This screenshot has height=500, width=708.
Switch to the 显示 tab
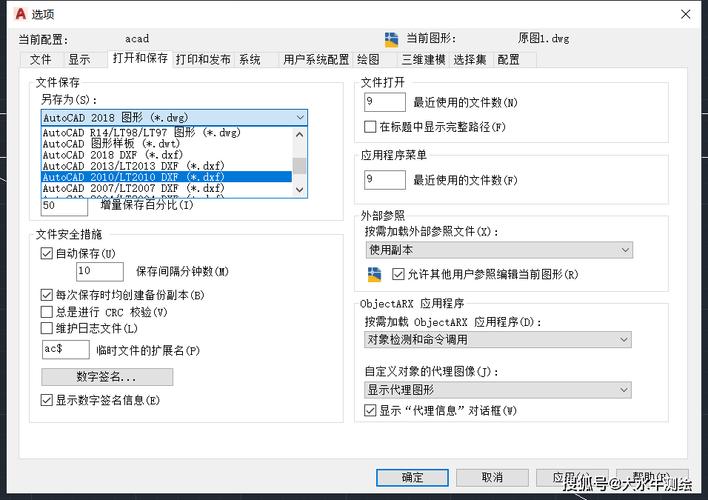[79, 60]
